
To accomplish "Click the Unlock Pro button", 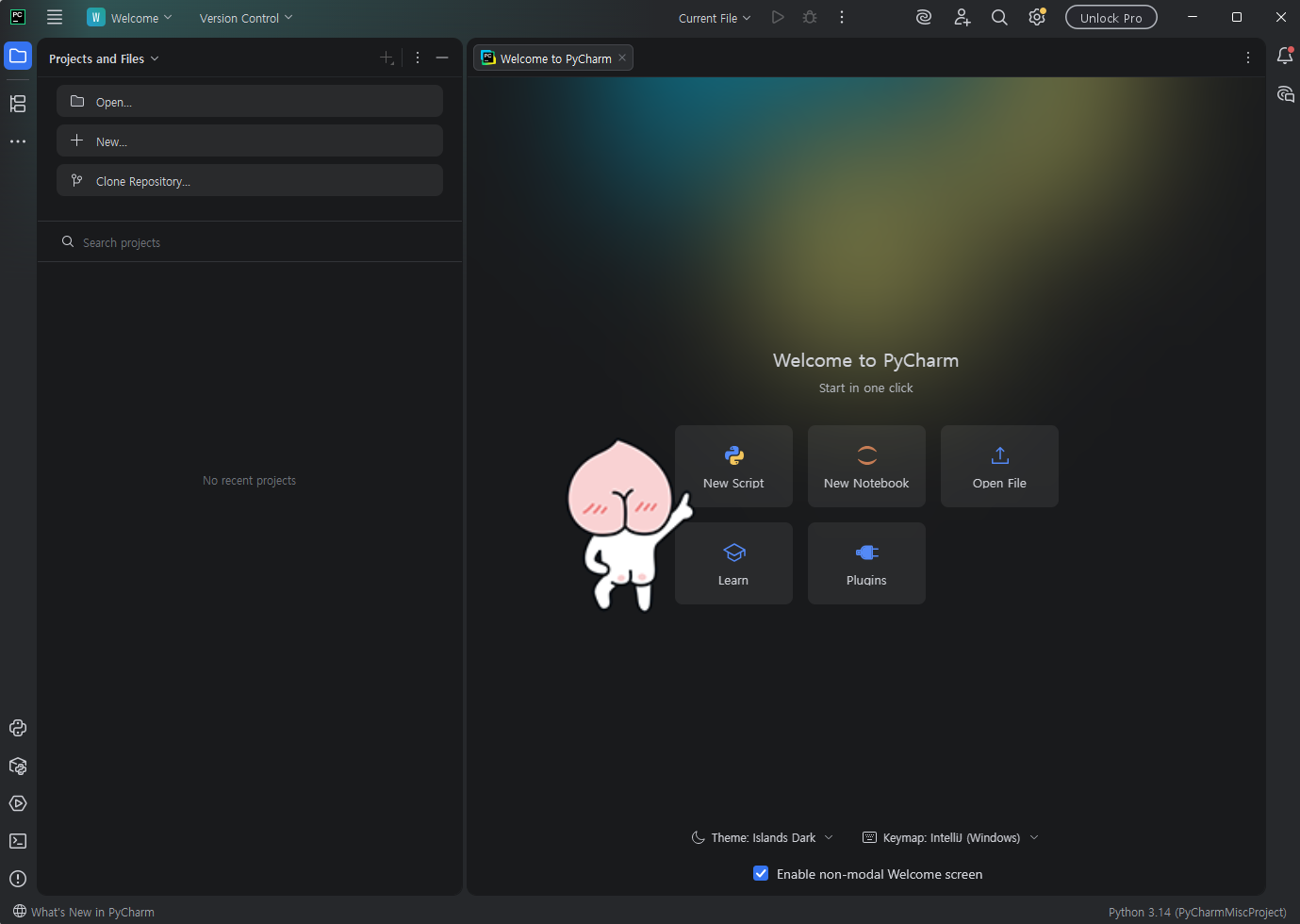I will point(1111,18).
